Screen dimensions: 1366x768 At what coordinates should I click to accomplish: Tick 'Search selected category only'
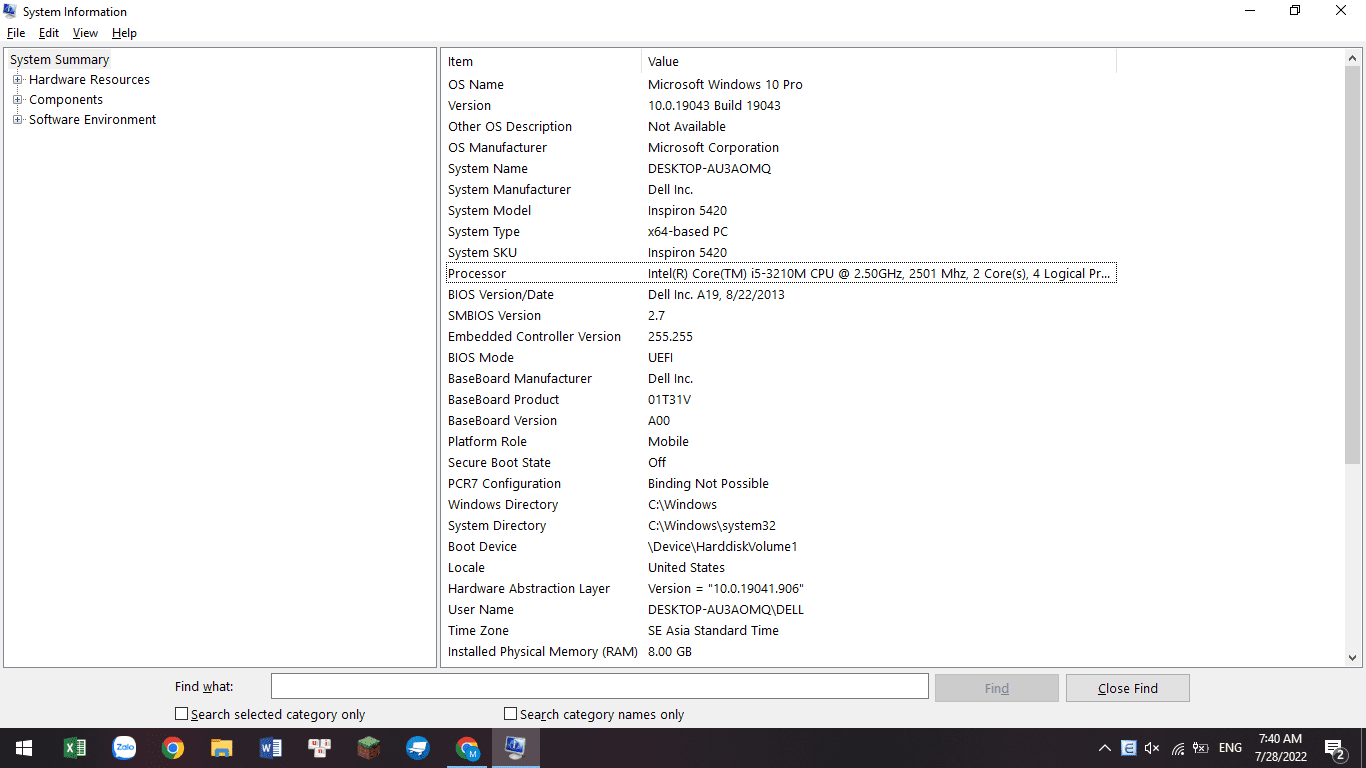(x=181, y=714)
